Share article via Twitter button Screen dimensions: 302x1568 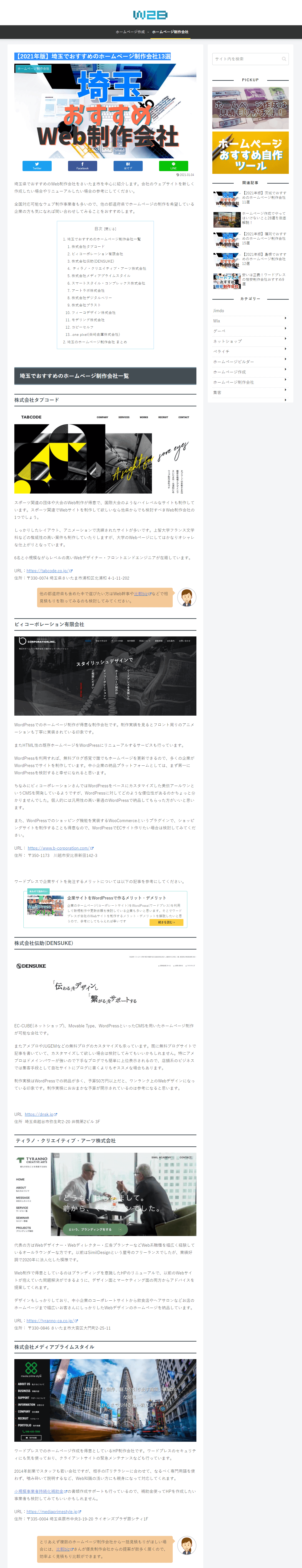coord(37,166)
